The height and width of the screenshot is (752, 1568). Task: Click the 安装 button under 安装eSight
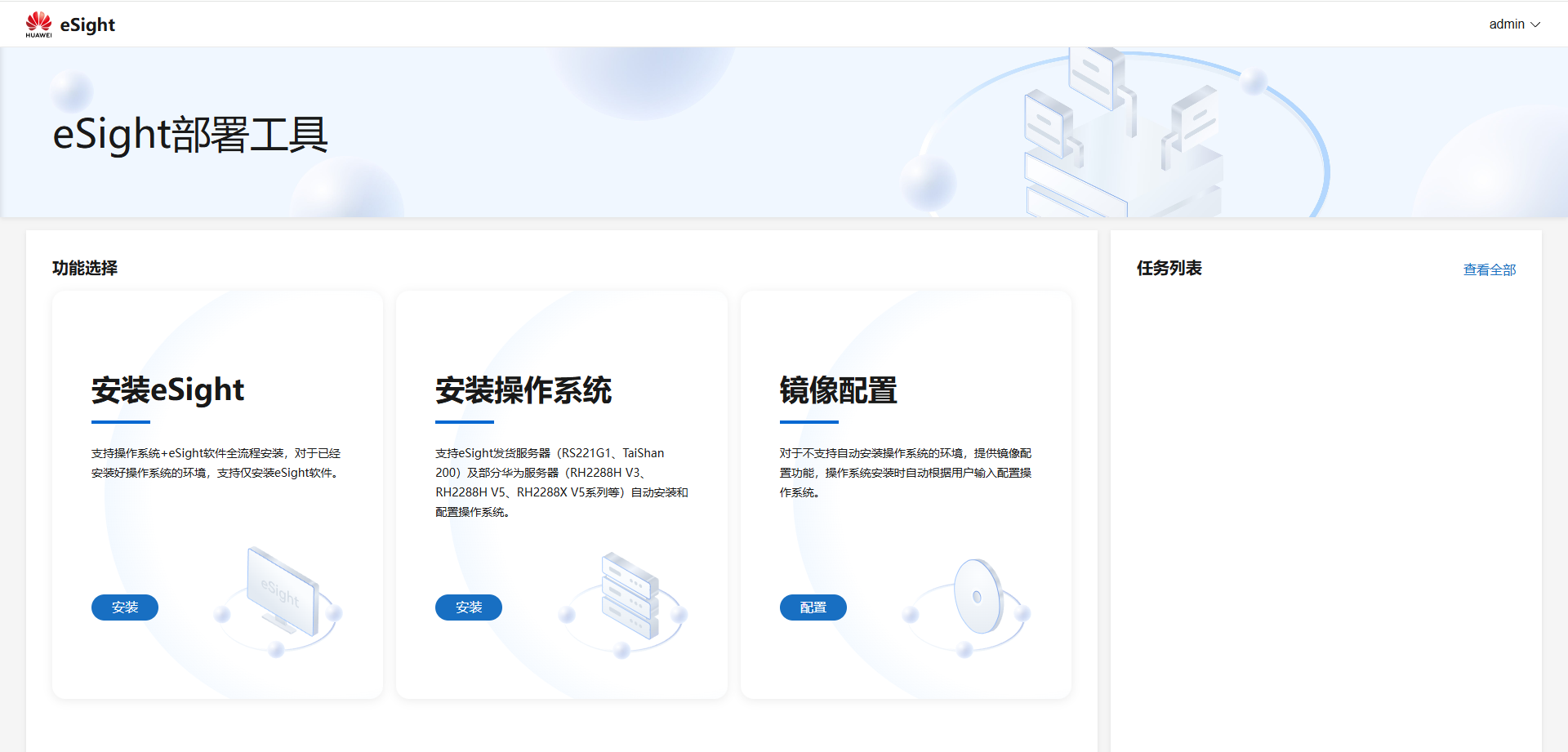click(x=125, y=607)
